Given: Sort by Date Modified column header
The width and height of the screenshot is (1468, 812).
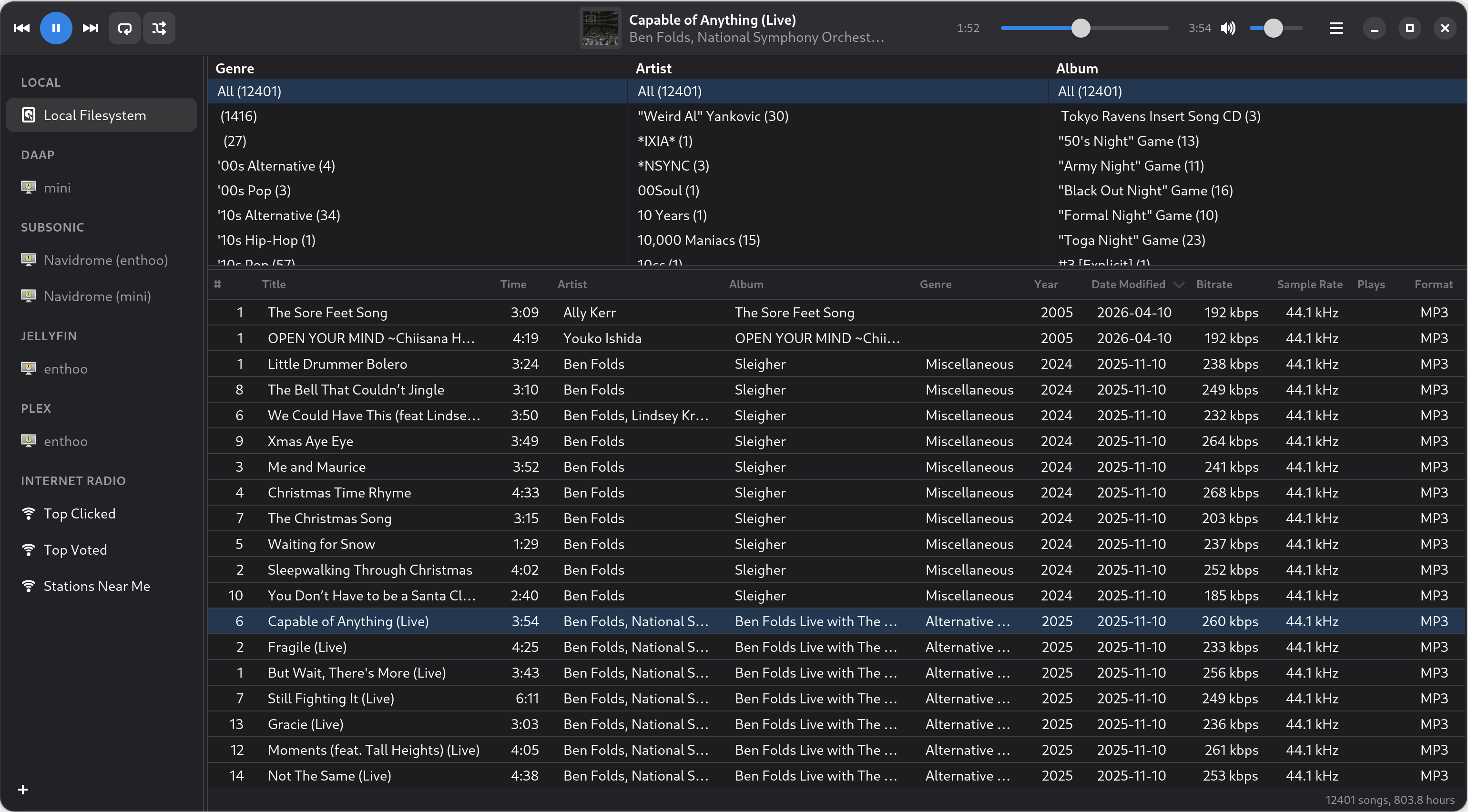Looking at the screenshot, I should click(1138, 284).
